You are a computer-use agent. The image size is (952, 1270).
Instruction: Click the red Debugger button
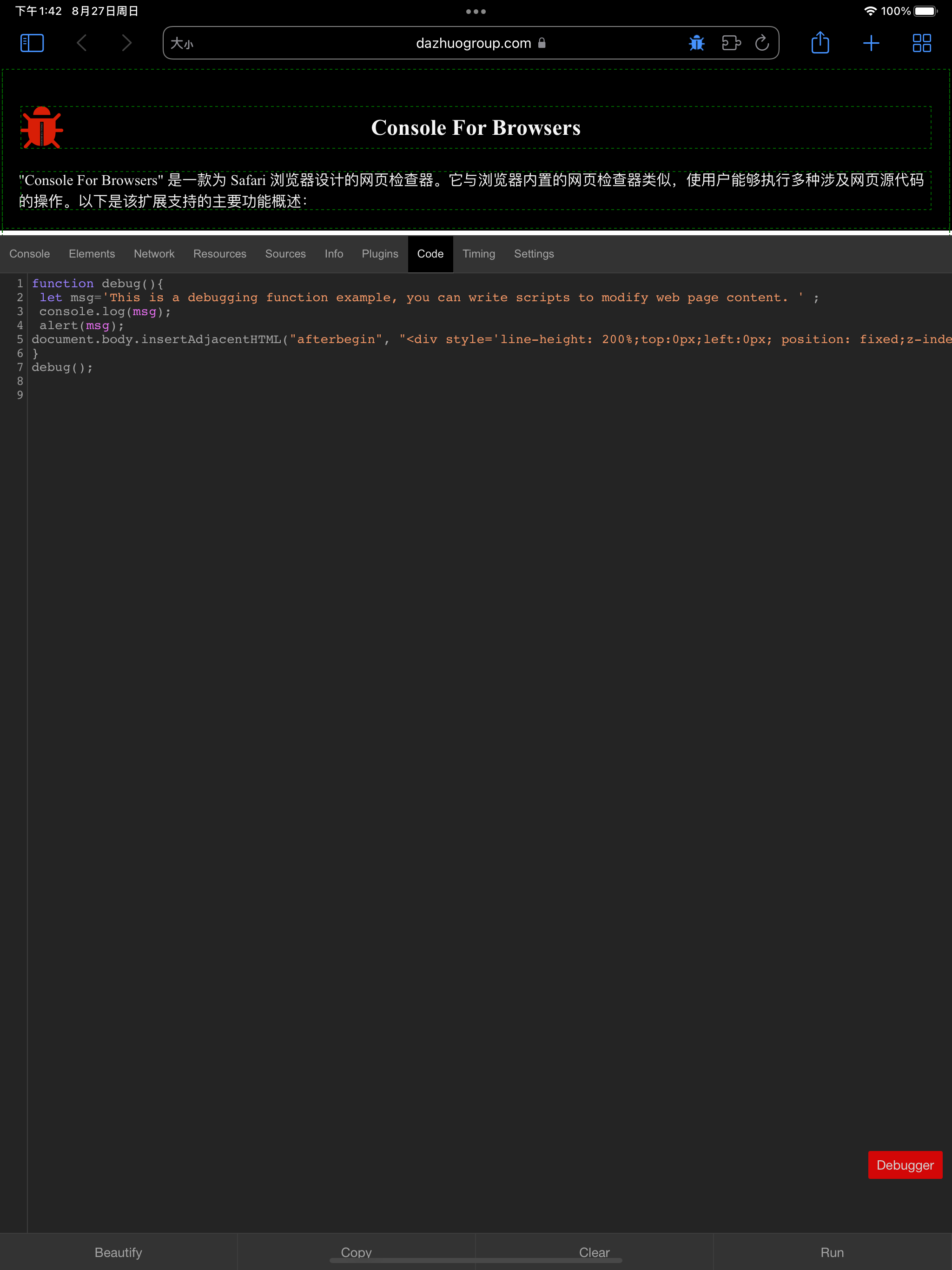[905, 1165]
